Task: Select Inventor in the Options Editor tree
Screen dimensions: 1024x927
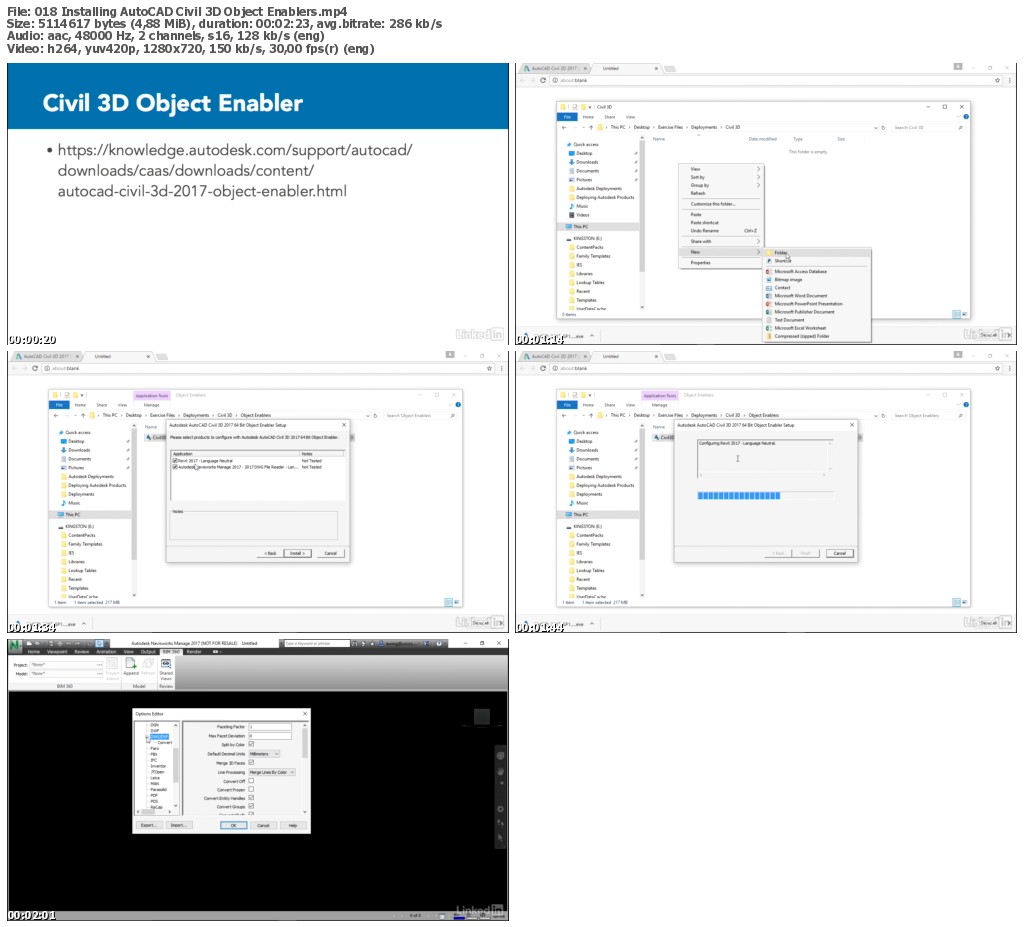Action: click(x=158, y=766)
